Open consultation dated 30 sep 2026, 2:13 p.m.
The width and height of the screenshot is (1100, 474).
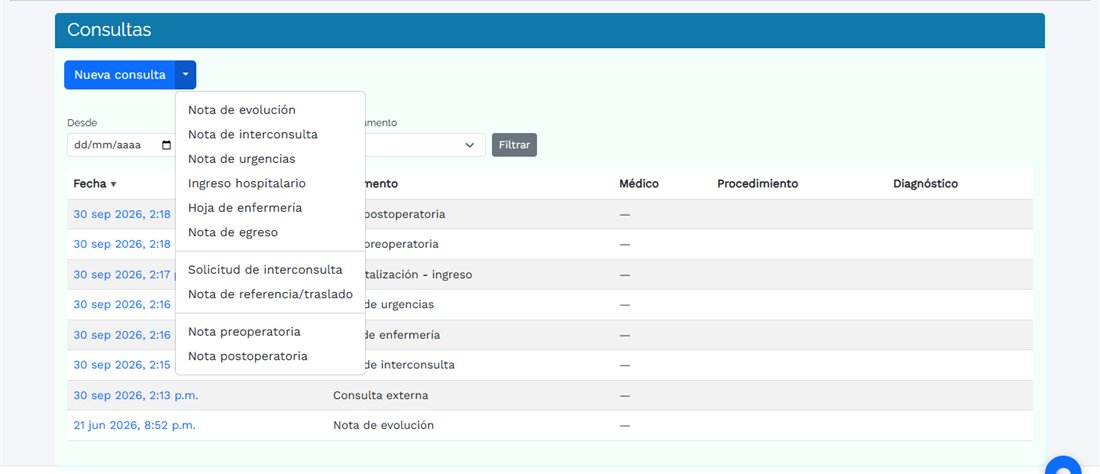tap(136, 395)
